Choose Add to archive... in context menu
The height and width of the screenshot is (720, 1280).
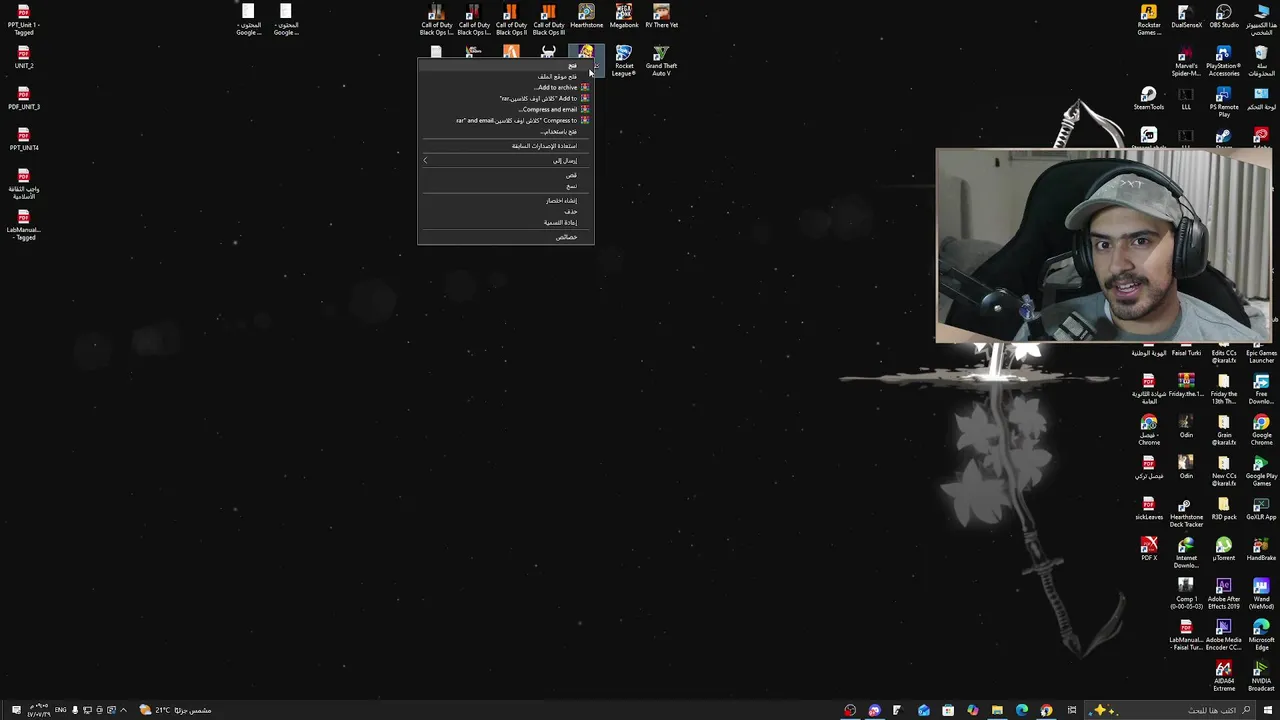pos(505,87)
